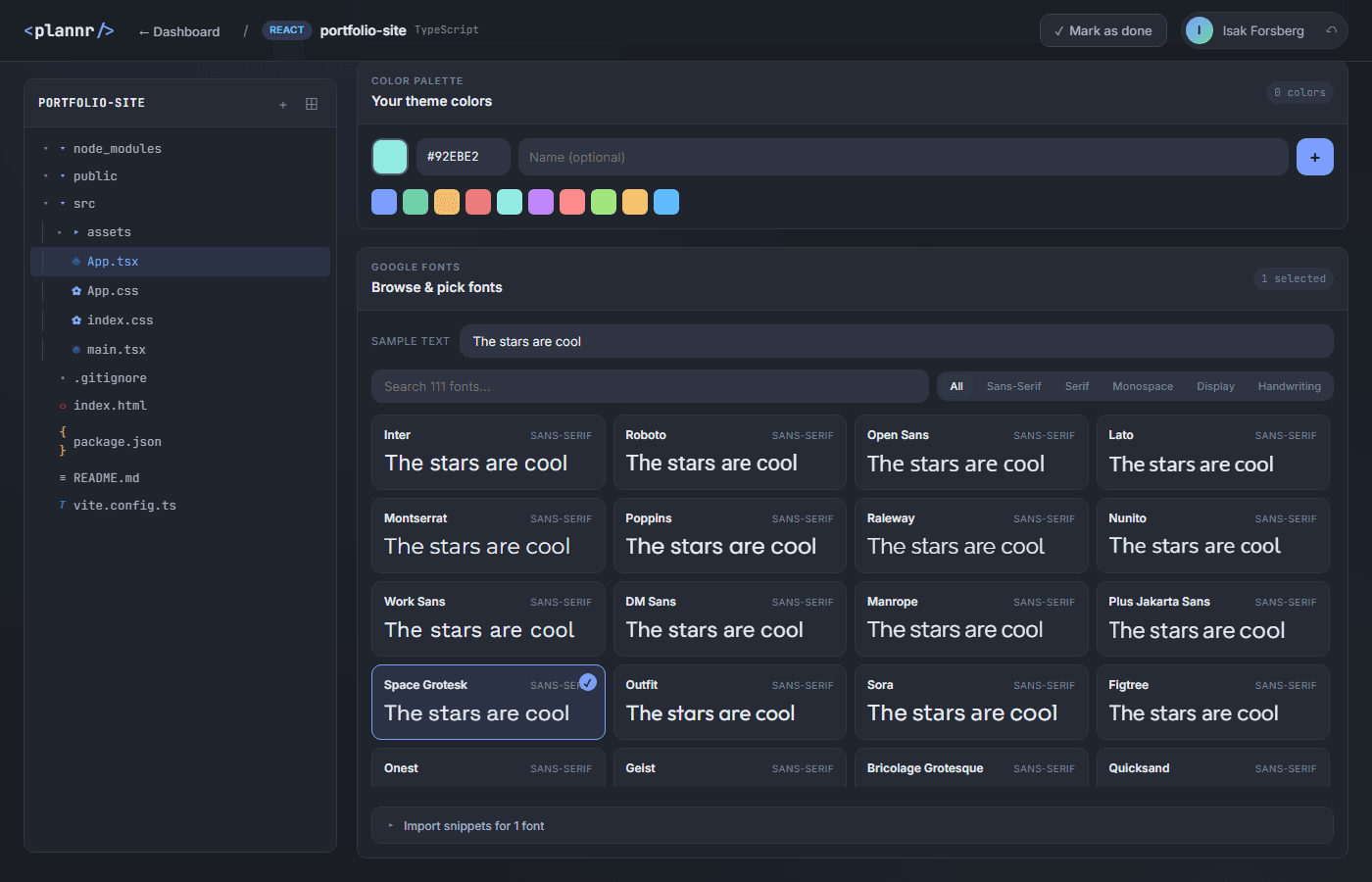
Task: Click the TypeScript label beside portfolio-site
Action: click(447, 30)
